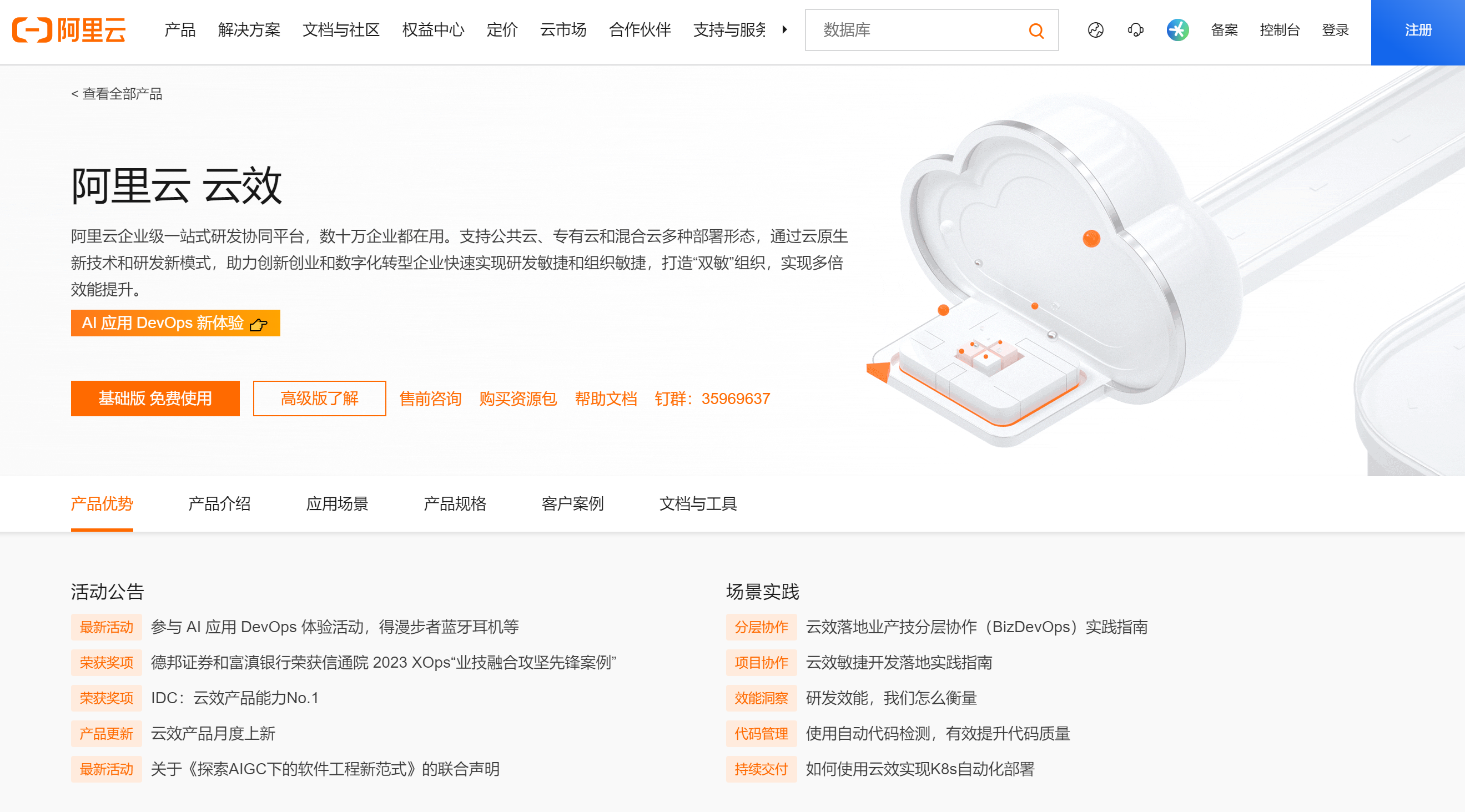Click the pointing hand icon on AI banner

click(259, 324)
